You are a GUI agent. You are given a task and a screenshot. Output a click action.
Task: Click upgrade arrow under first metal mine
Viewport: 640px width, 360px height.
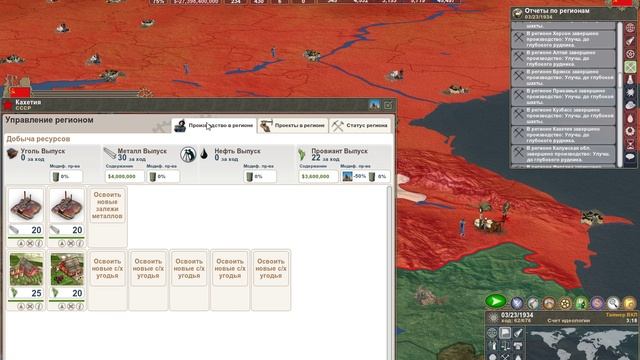point(21,243)
